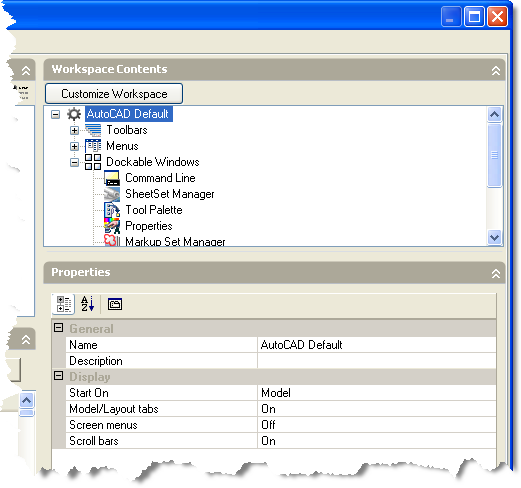The height and width of the screenshot is (488, 521).
Task: Click the Description property label
Action: pos(96,361)
